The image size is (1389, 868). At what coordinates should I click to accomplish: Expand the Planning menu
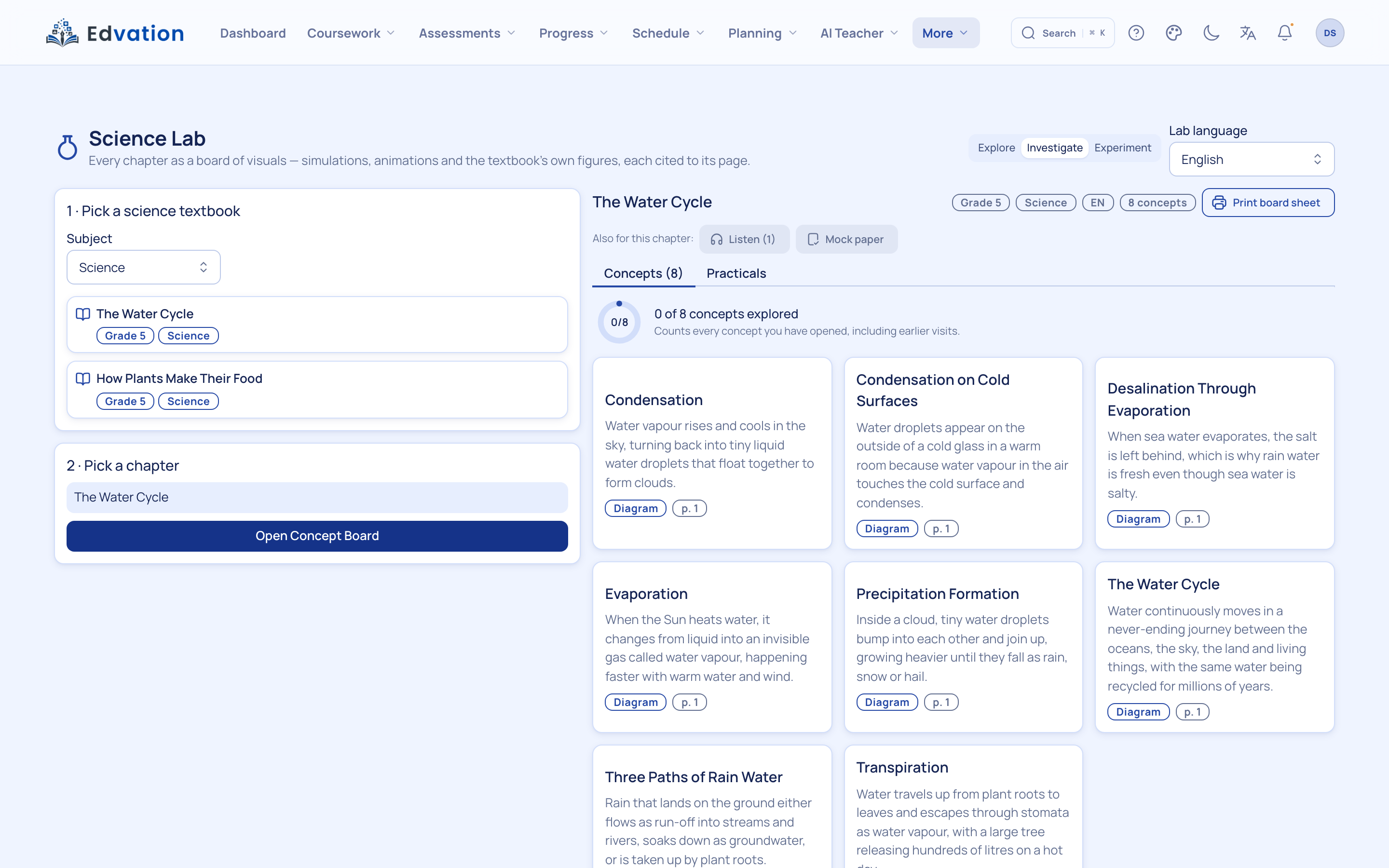pos(762,33)
